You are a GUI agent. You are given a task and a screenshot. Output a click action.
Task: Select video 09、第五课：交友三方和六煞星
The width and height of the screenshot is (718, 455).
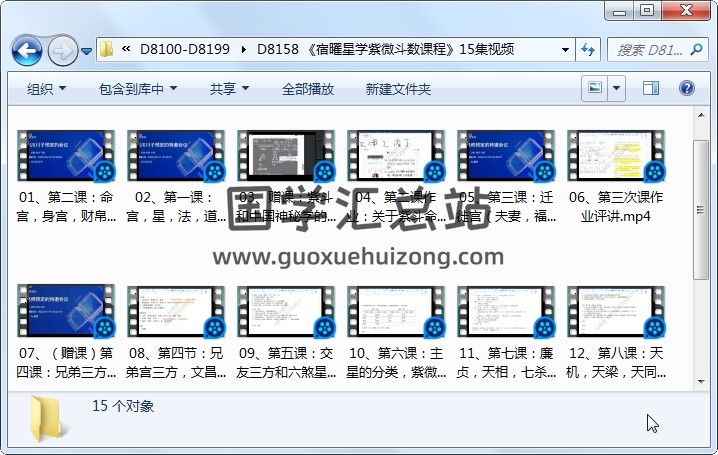coord(286,332)
